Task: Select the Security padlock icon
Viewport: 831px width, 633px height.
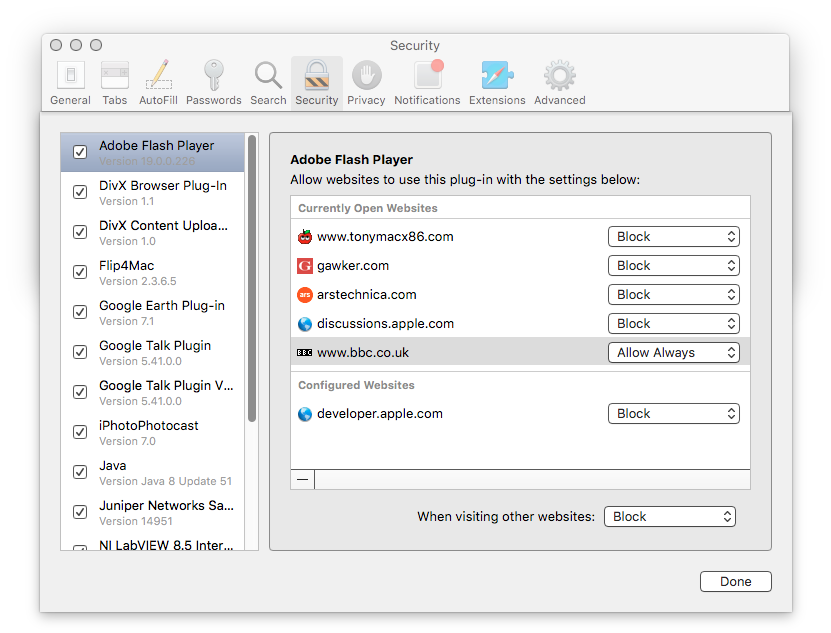Action: click(x=316, y=75)
